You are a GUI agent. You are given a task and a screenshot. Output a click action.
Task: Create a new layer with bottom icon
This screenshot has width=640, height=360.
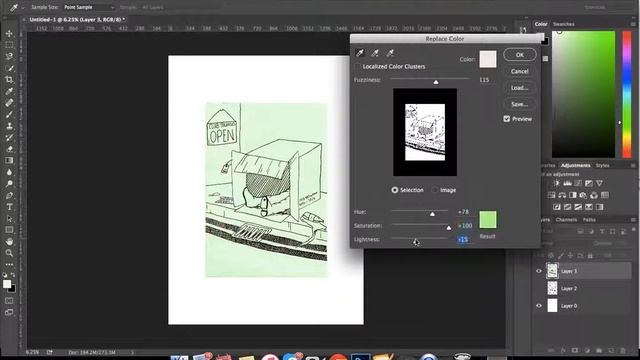611,350
